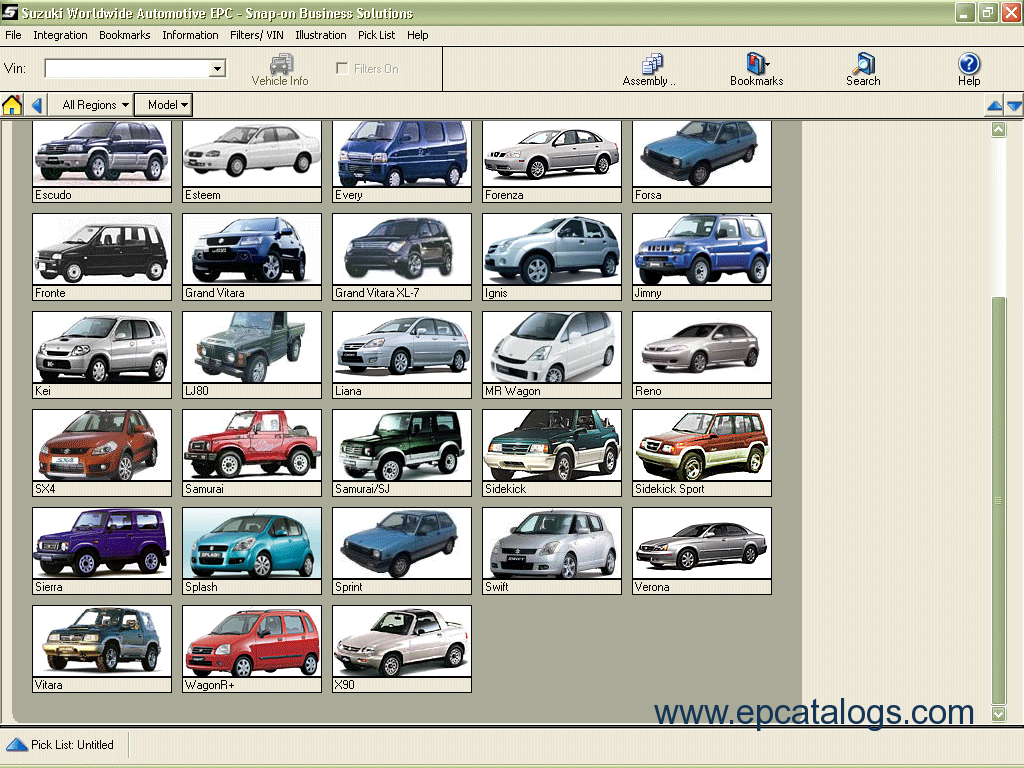Screen dimensions: 1024x768
Task: Expand the Vin combo box dropdown
Action: (x=217, y=69)
